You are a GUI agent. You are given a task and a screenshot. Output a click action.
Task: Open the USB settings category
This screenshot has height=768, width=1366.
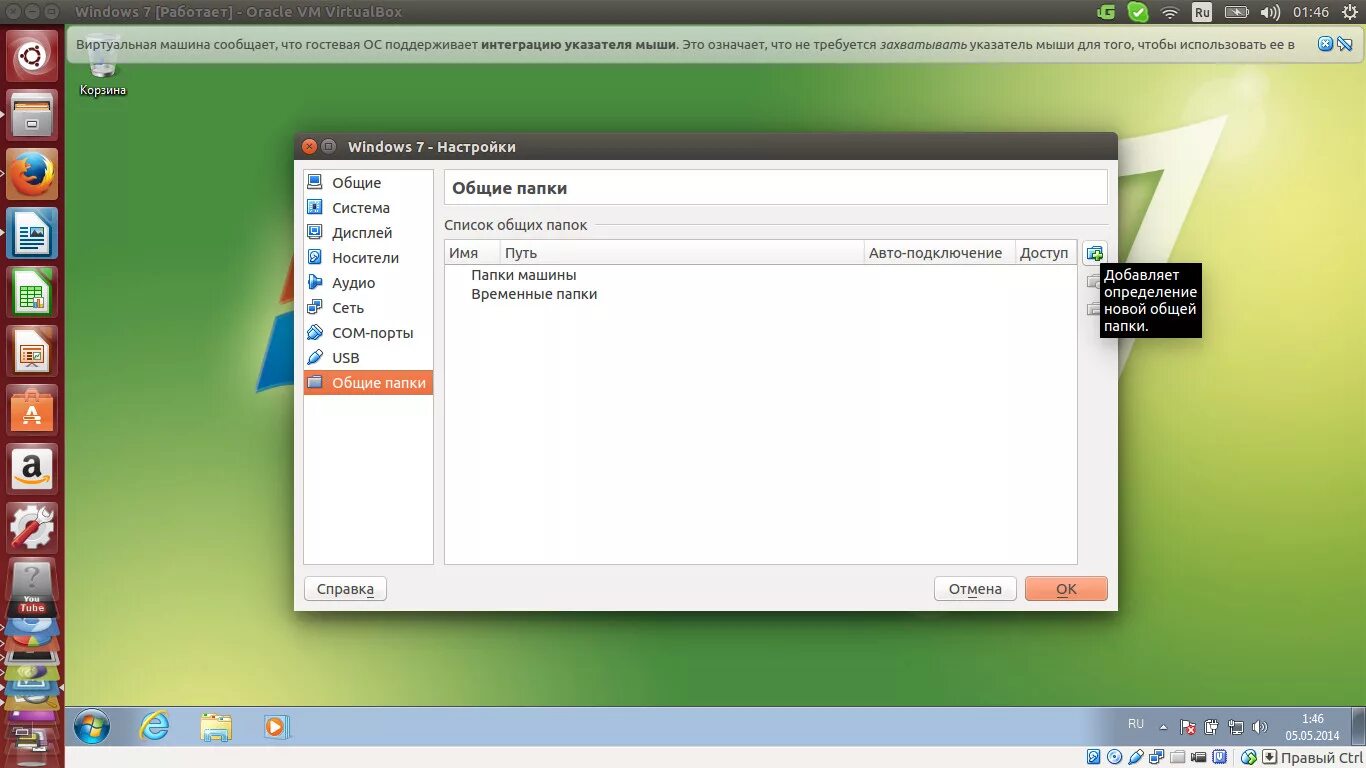(368, 358)
